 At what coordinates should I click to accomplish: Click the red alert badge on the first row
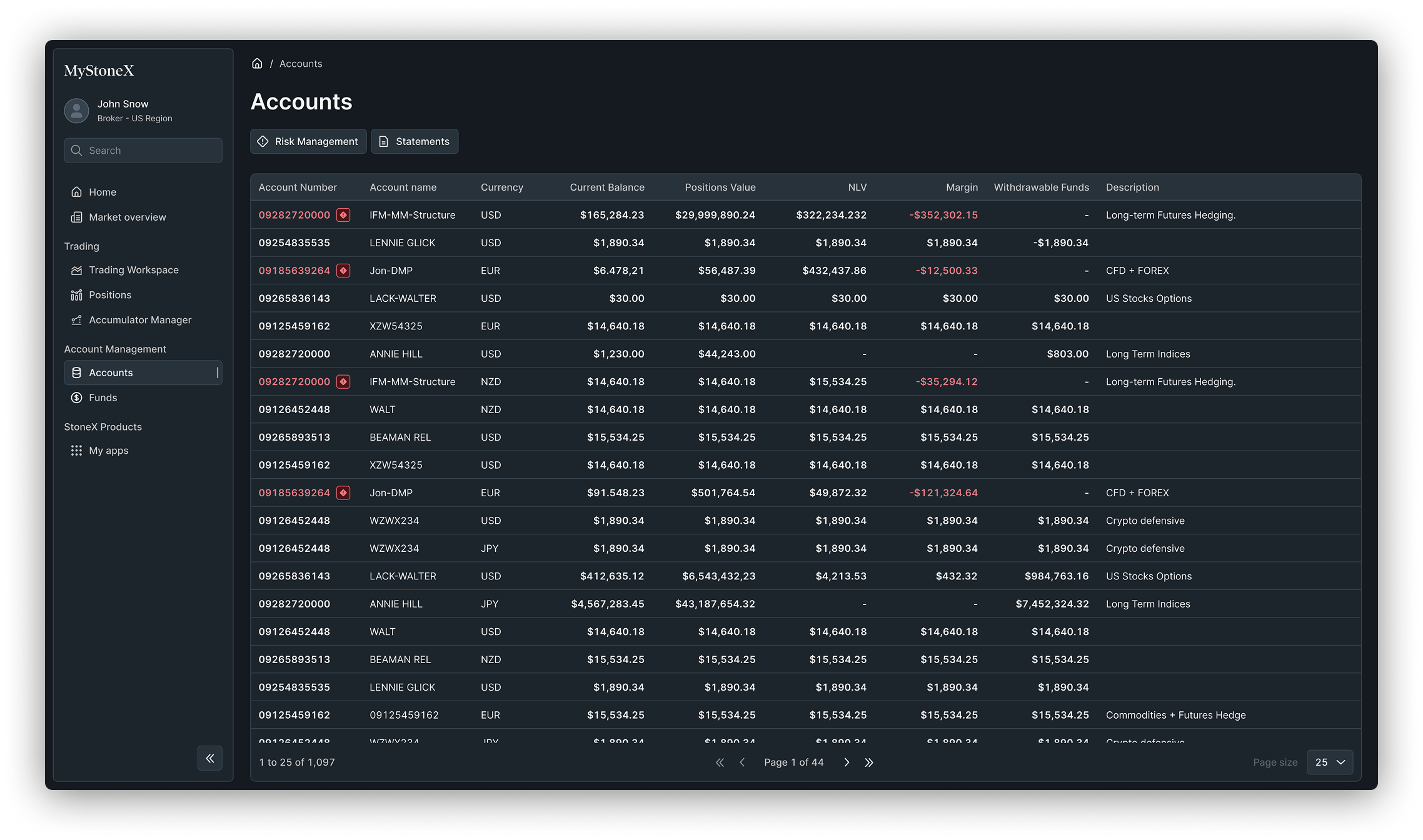[x=343, y=215]
